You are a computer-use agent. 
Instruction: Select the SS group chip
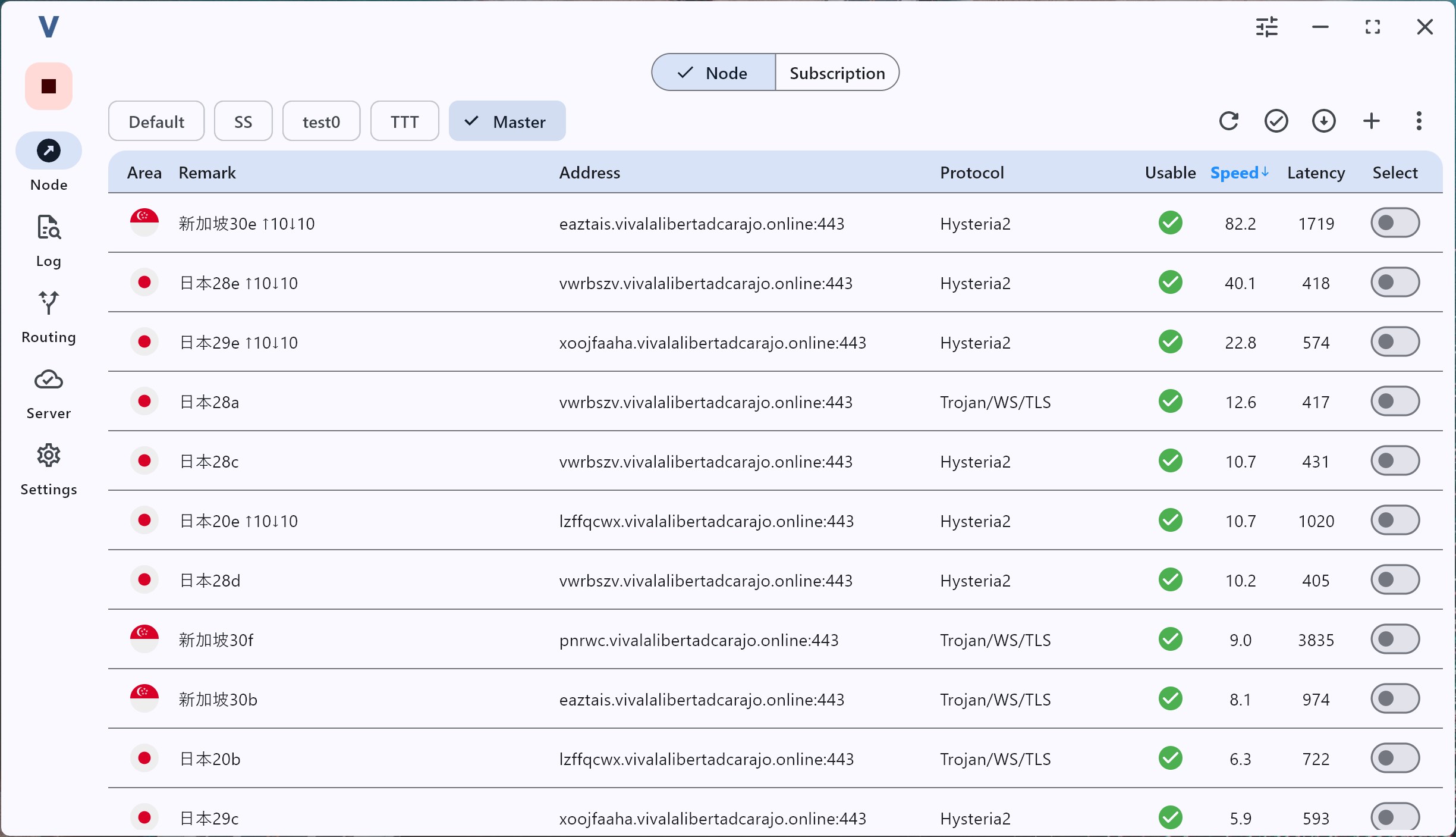pyautogui.click(x=243, y=121)
